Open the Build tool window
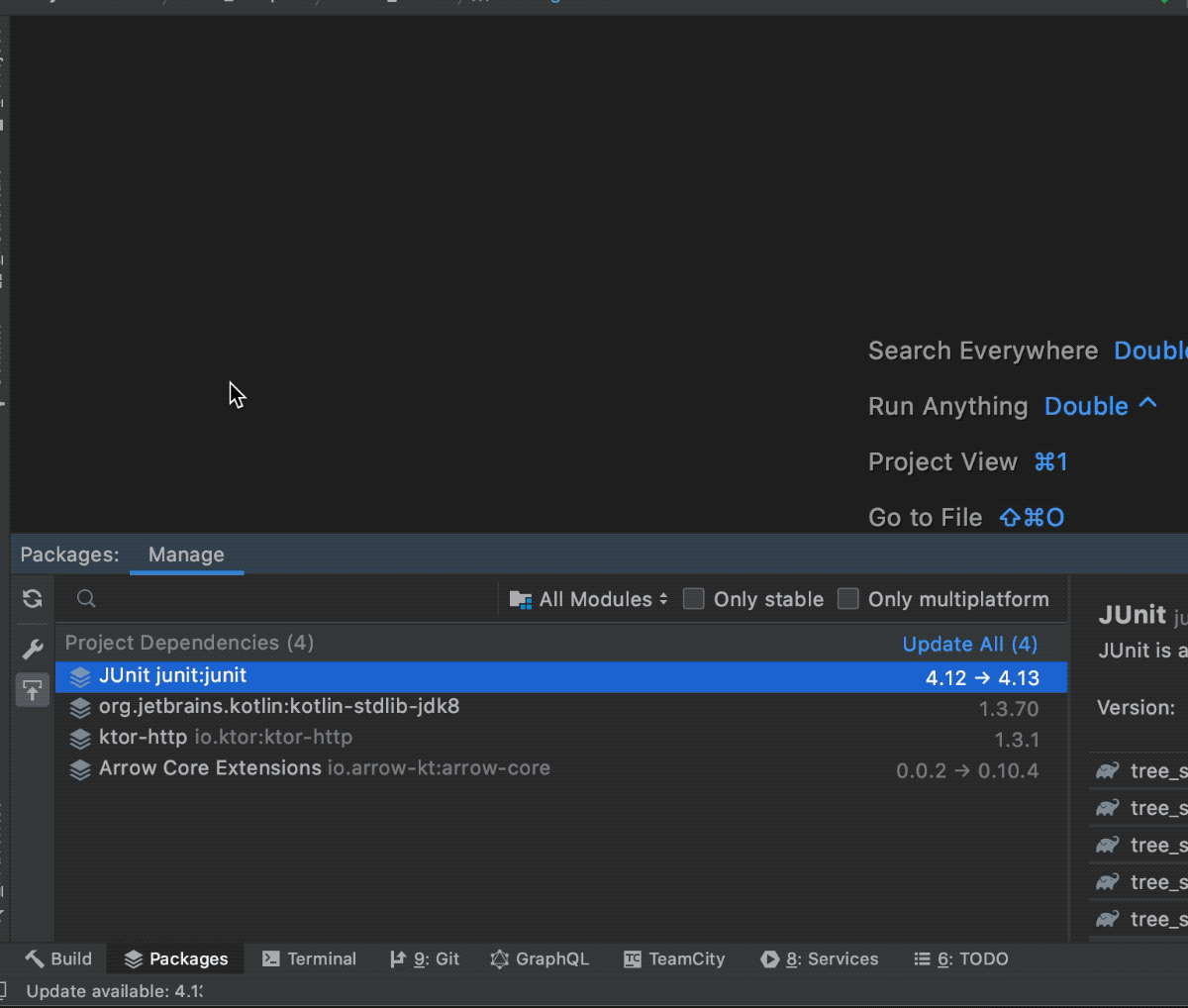 tap(58, 958)
